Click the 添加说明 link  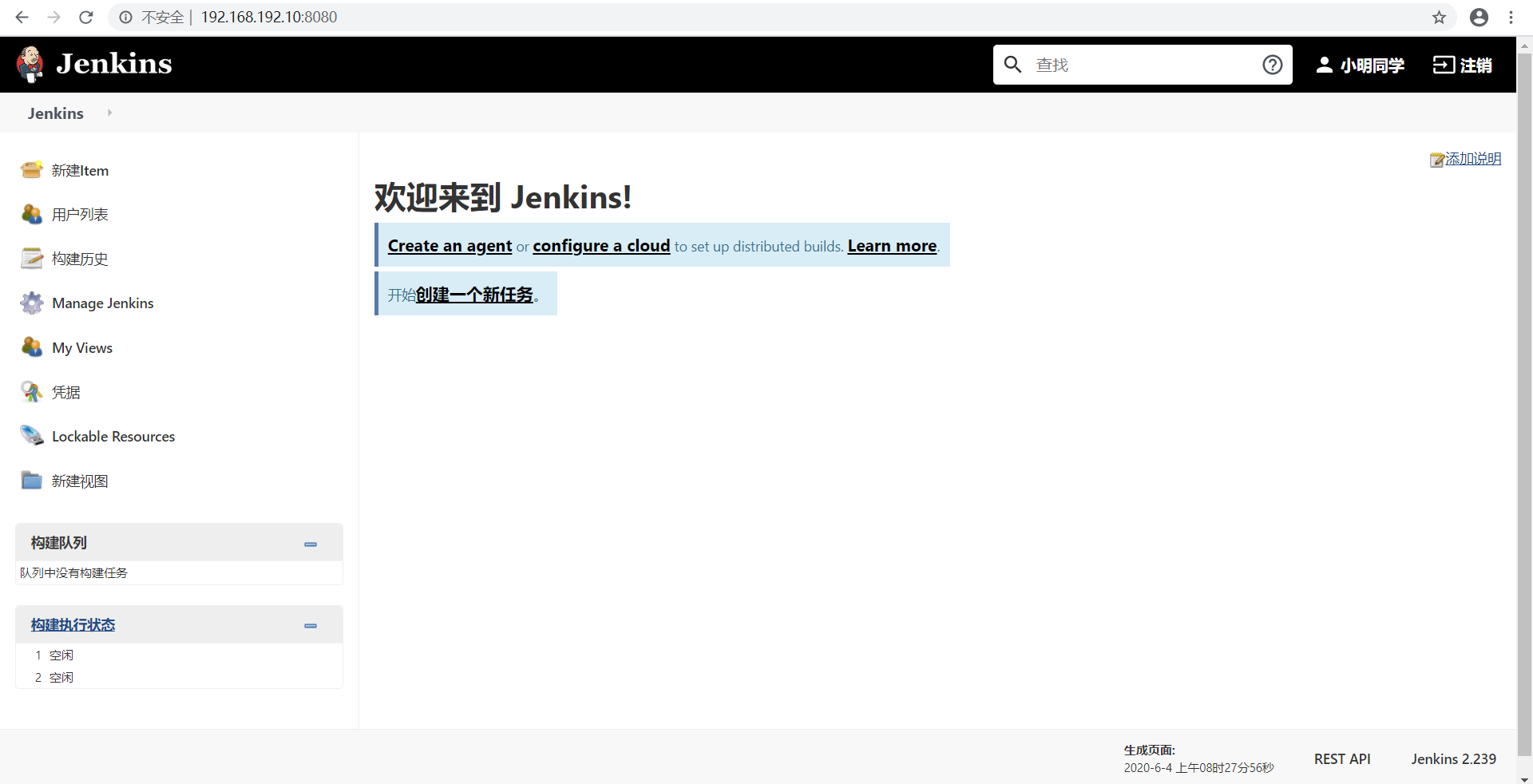click(x=1473, y=159)
